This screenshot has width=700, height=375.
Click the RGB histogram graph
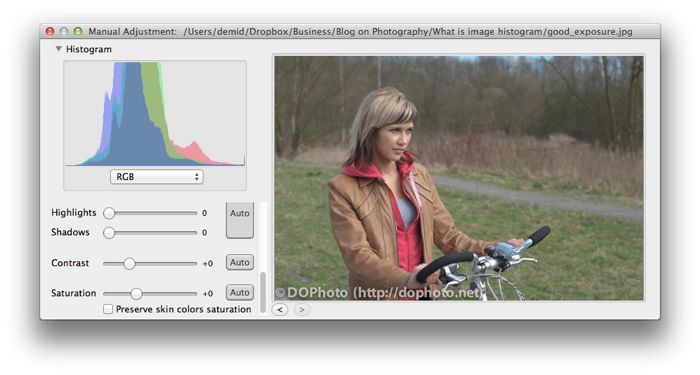(x=155, y=114)
